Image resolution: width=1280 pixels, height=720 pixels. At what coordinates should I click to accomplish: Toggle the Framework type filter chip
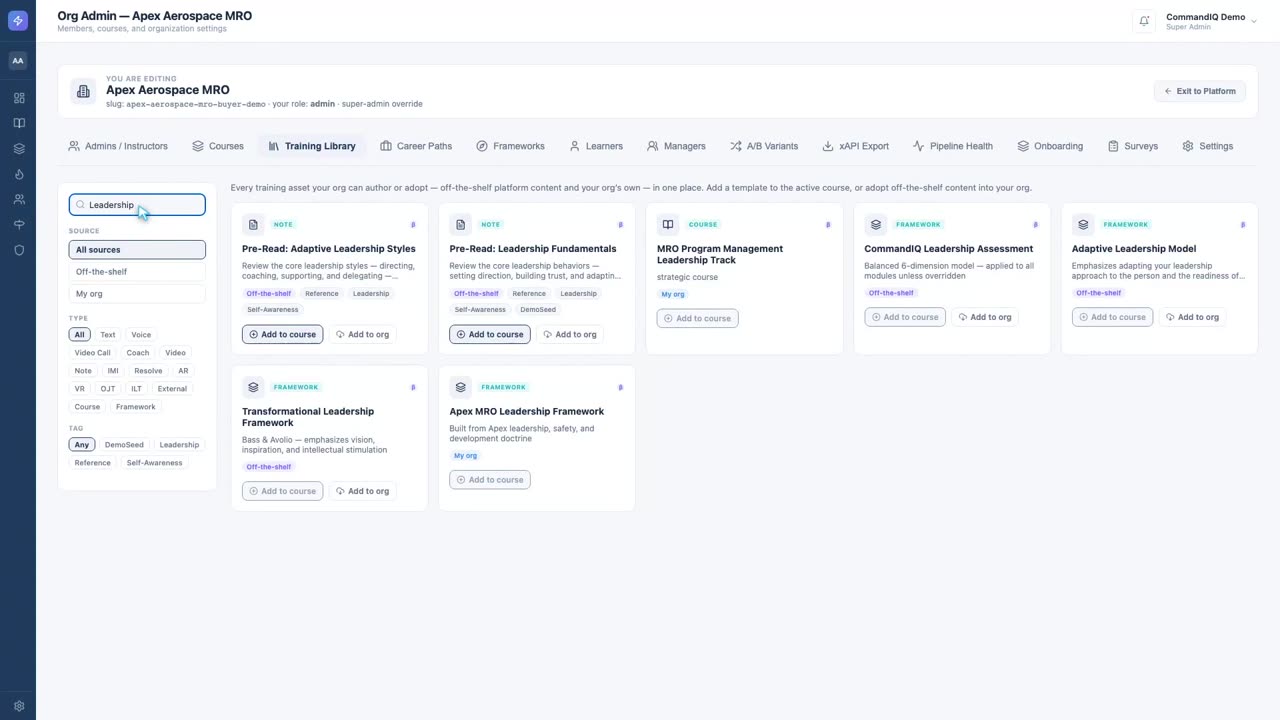point(136,407)
